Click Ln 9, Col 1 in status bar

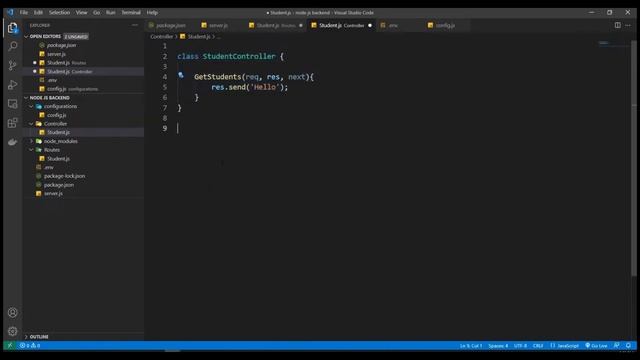click(x=471, y=346)
